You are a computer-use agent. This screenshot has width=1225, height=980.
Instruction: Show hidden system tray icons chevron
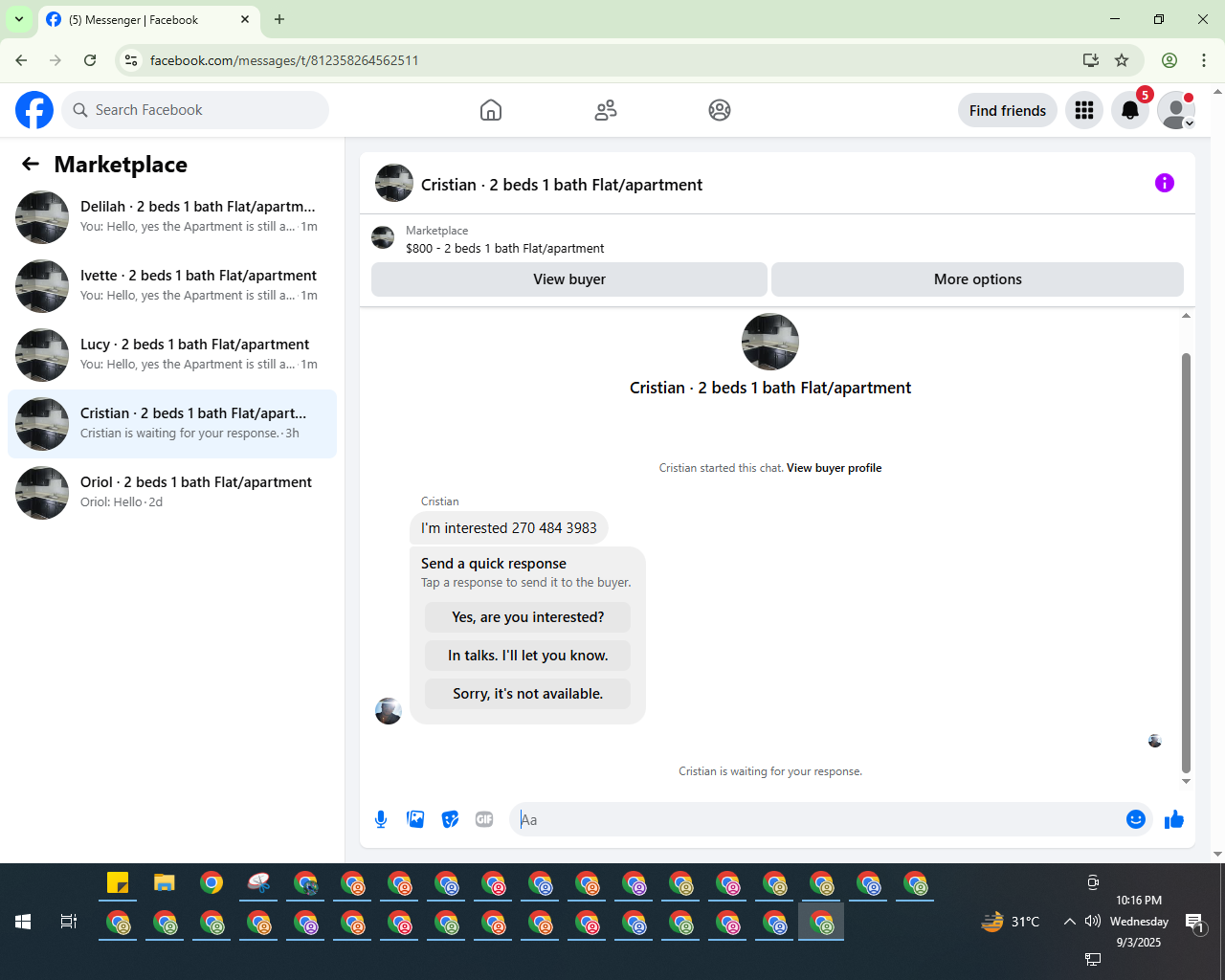[1069, 922]
